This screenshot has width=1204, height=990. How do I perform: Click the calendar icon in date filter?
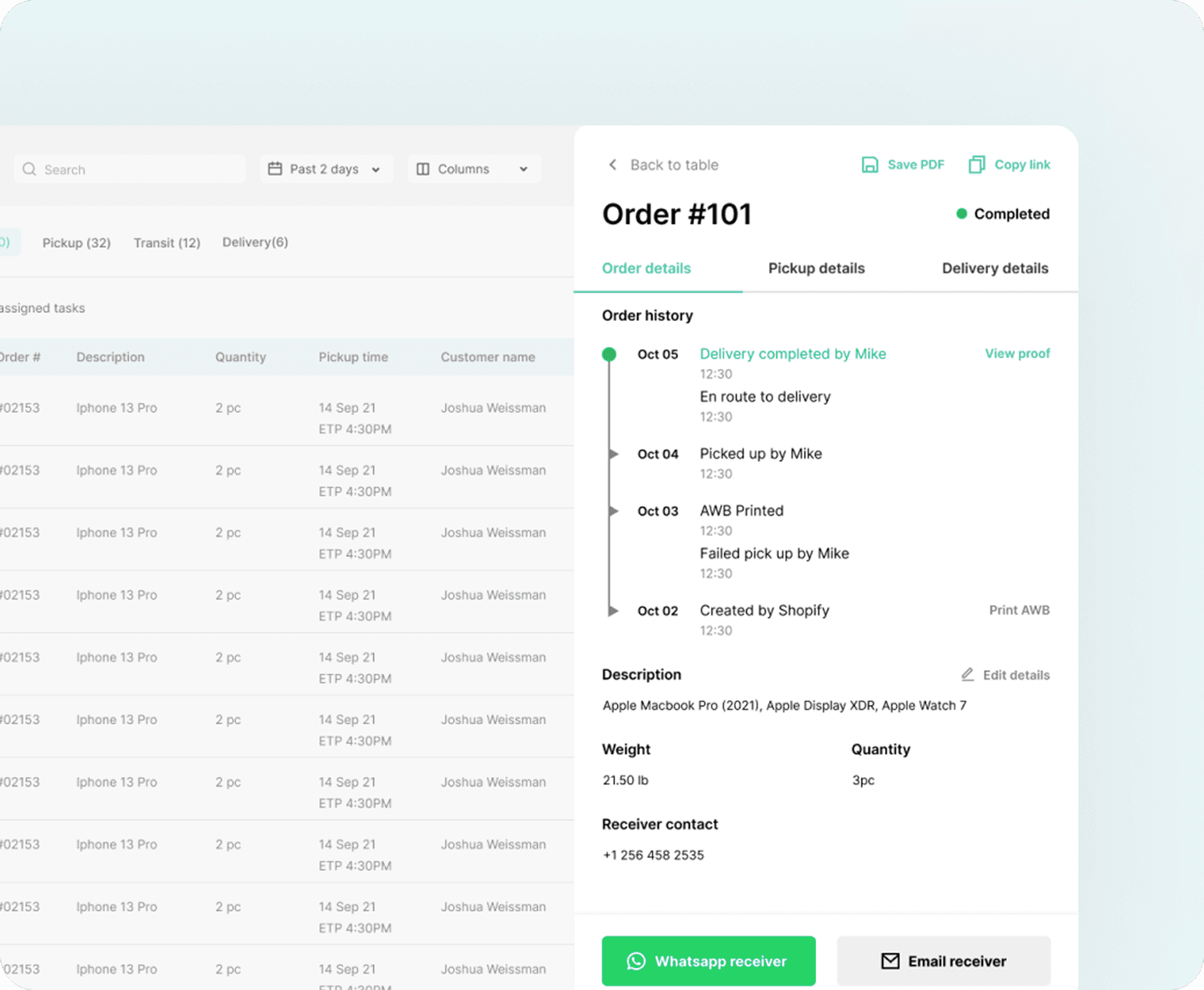tap(275, 169)
